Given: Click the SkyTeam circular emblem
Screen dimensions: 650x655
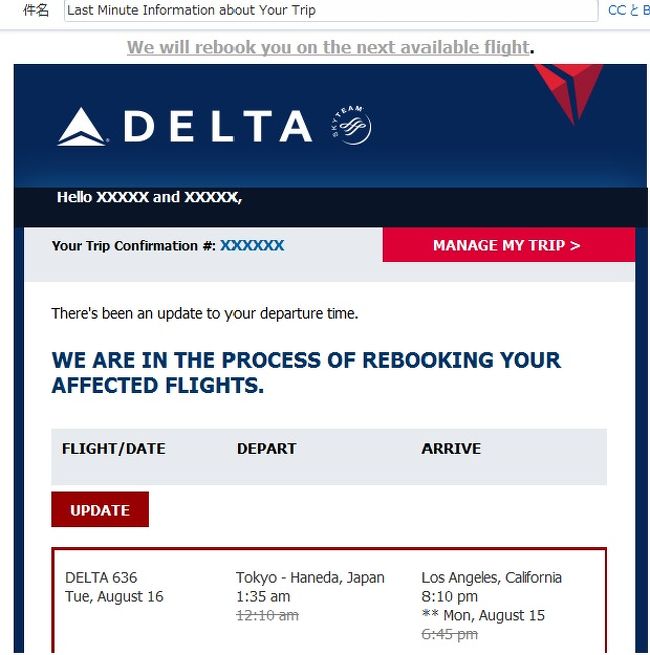Looking at the screenshot, I should [351, 125].
